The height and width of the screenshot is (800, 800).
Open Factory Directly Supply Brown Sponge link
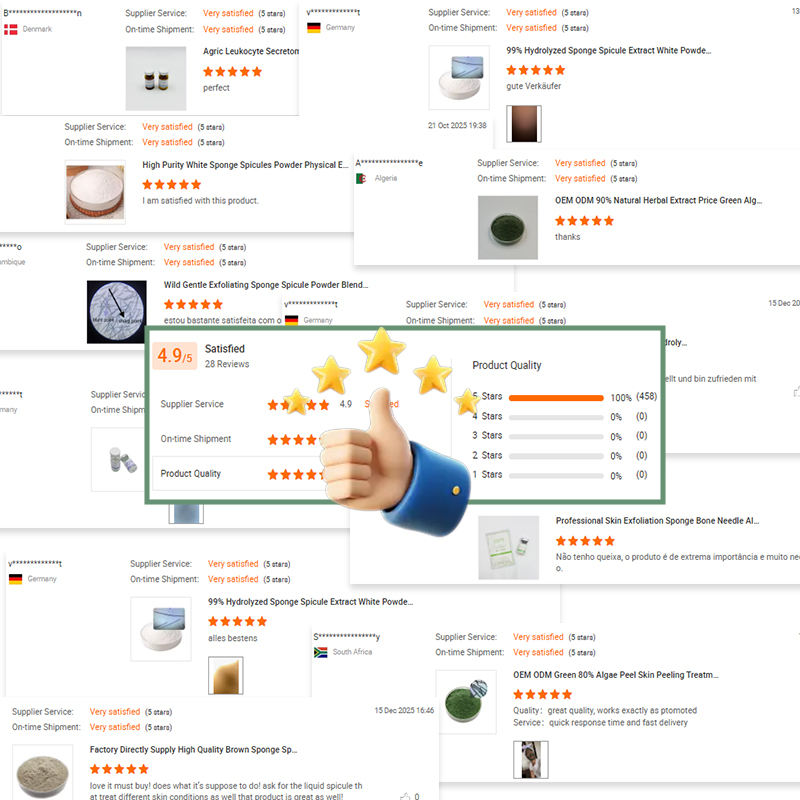(x=193, y=749)
